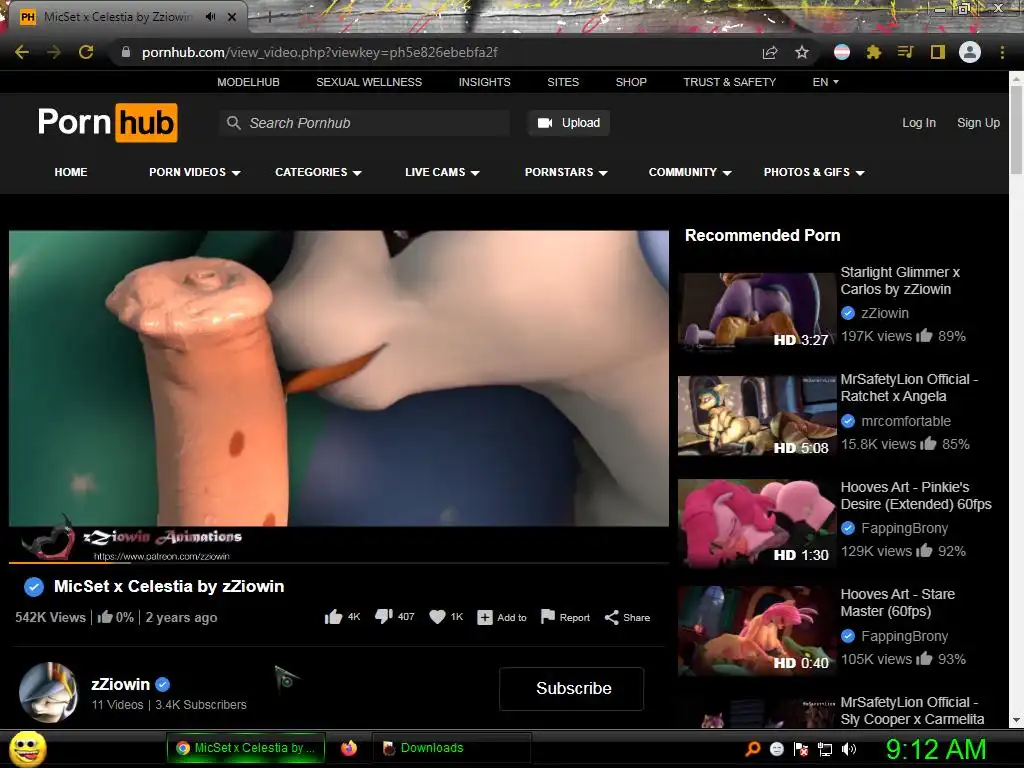Click the site logo in the header
The height and width of the screenshot is (768, 1024).
click(108, 122)
